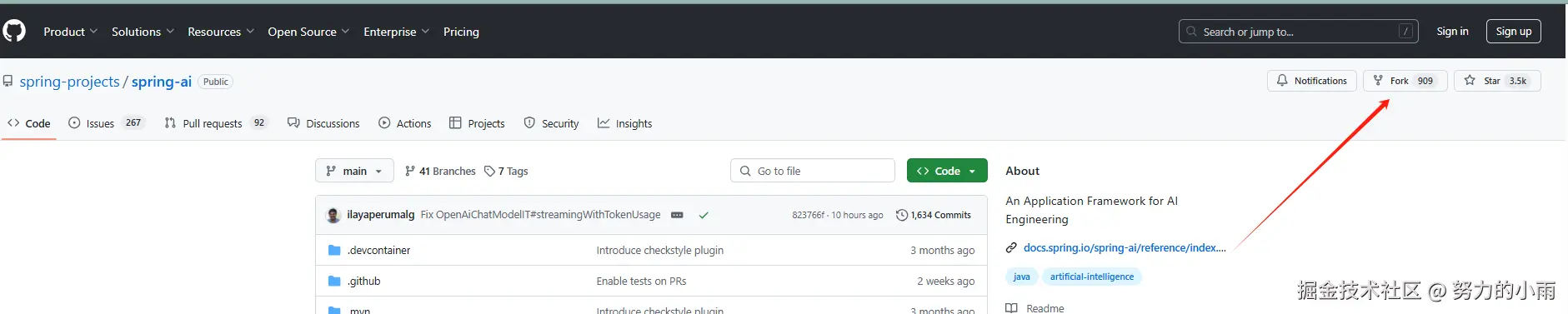Viewport: 1568px width, 314px height.
Task: Expand the Open Source menu
Action: pos(308,32)
